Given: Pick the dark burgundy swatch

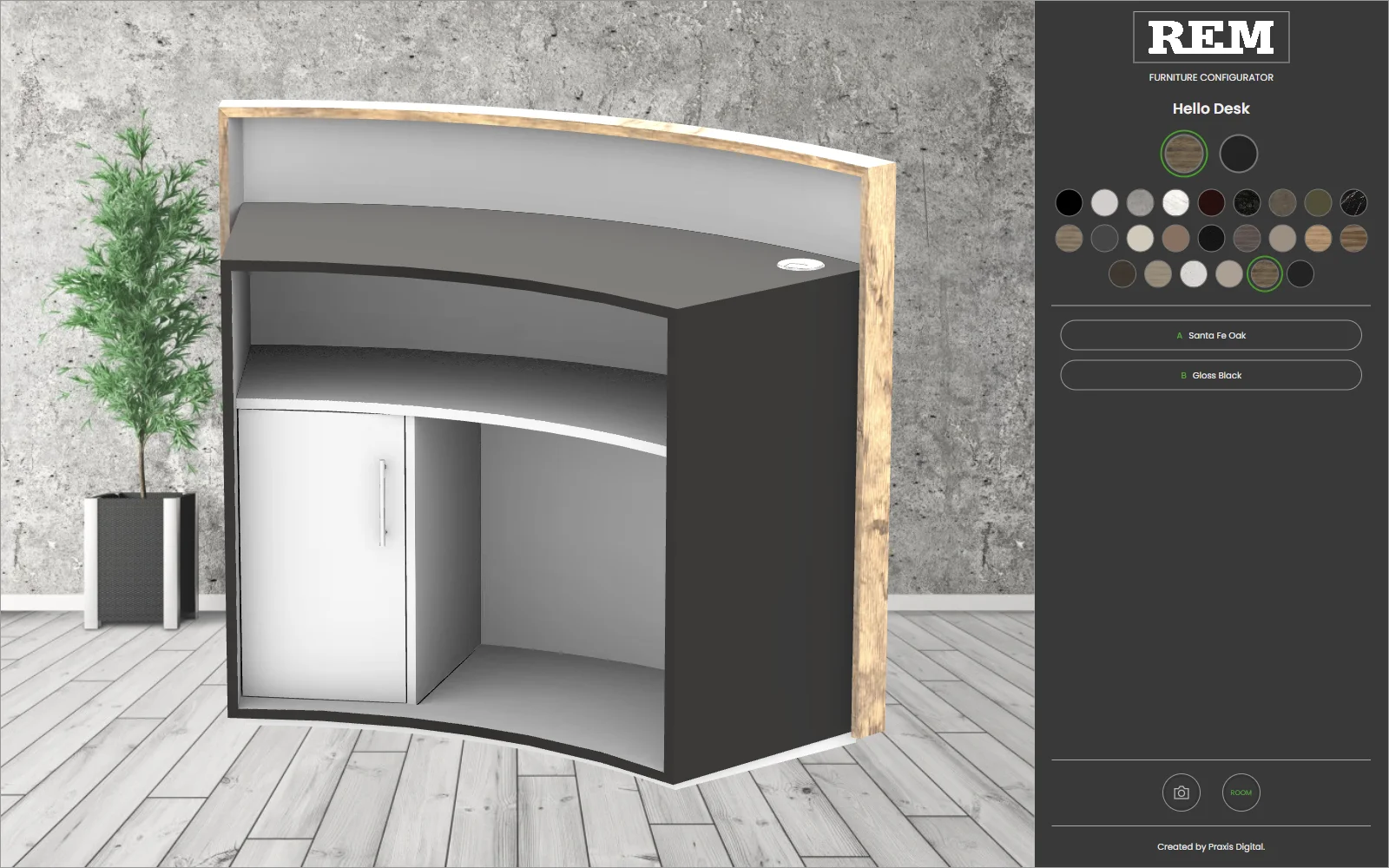Looking at the screenshot, I should (1211, 202).
